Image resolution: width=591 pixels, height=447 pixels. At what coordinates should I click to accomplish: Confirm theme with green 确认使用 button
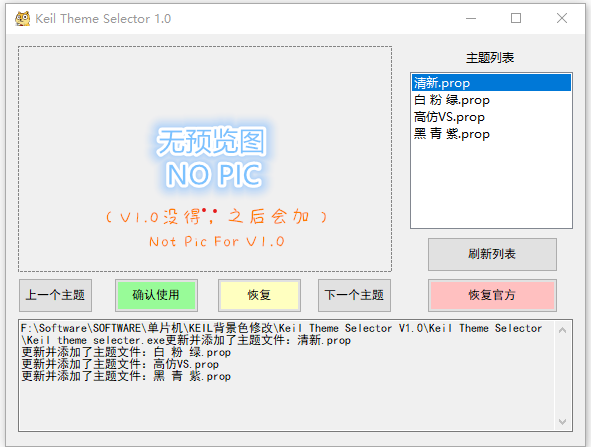[156, 295]
